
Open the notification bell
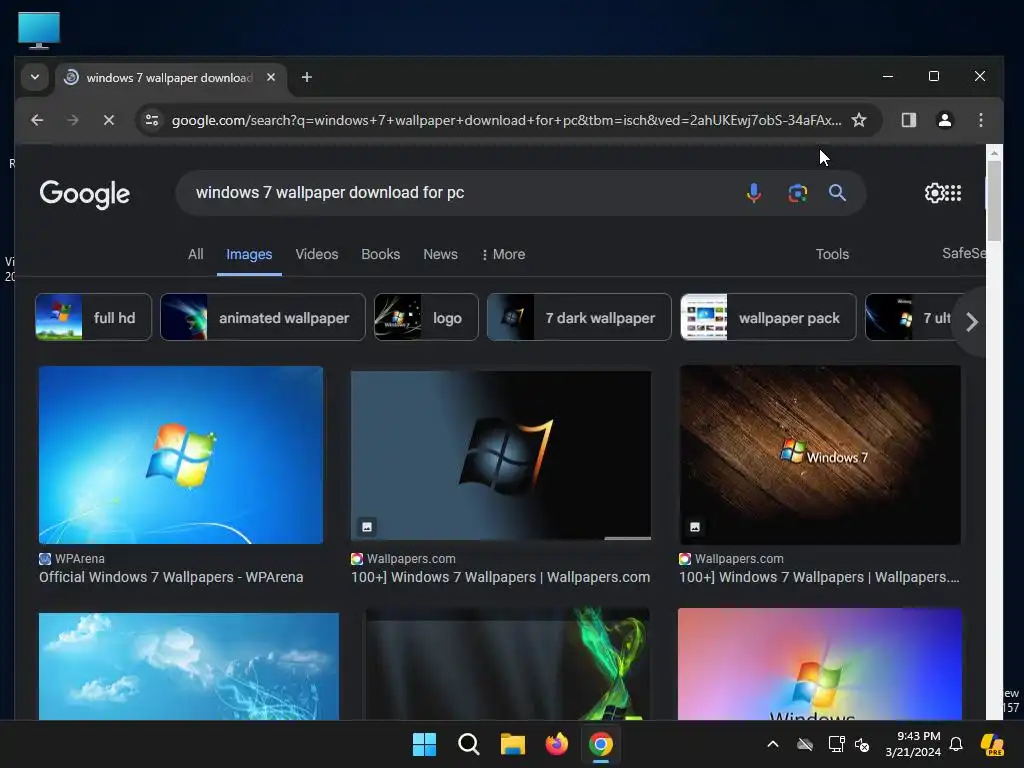[x=956, y=744]
